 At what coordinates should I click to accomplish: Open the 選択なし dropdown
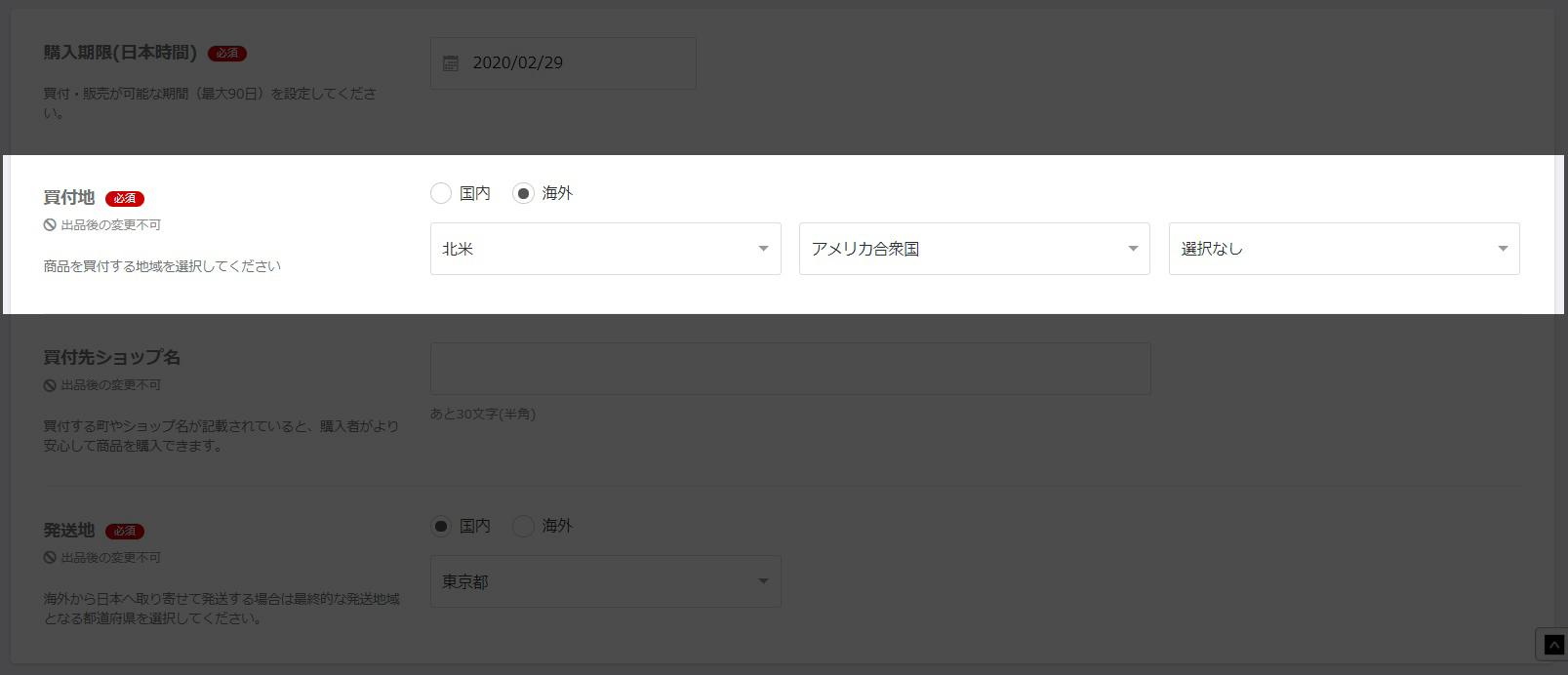[1344, 249]
